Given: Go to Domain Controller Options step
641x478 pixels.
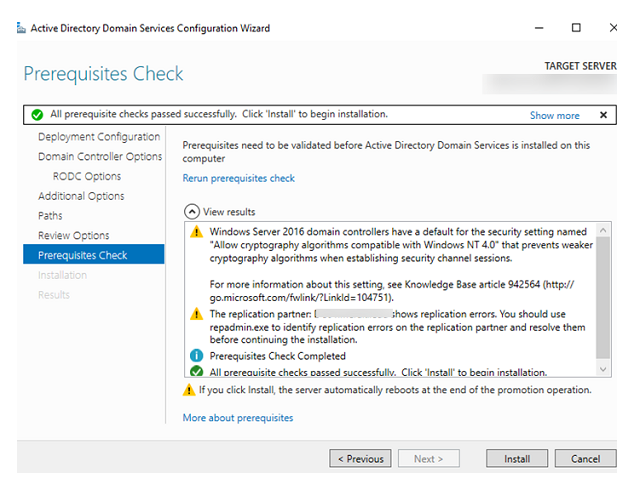Looking at the screenshot, I should click(100, 156).
